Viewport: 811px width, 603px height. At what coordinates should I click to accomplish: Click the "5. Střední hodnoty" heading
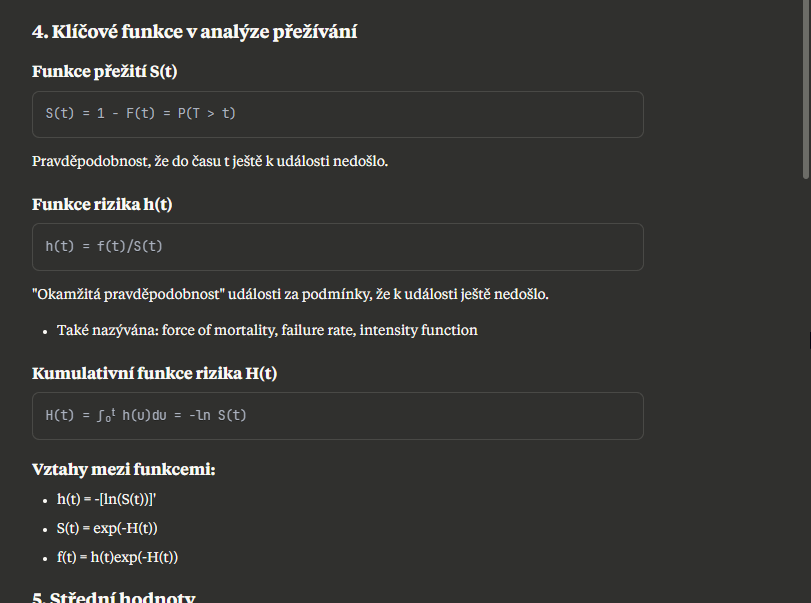click(114, 597)
